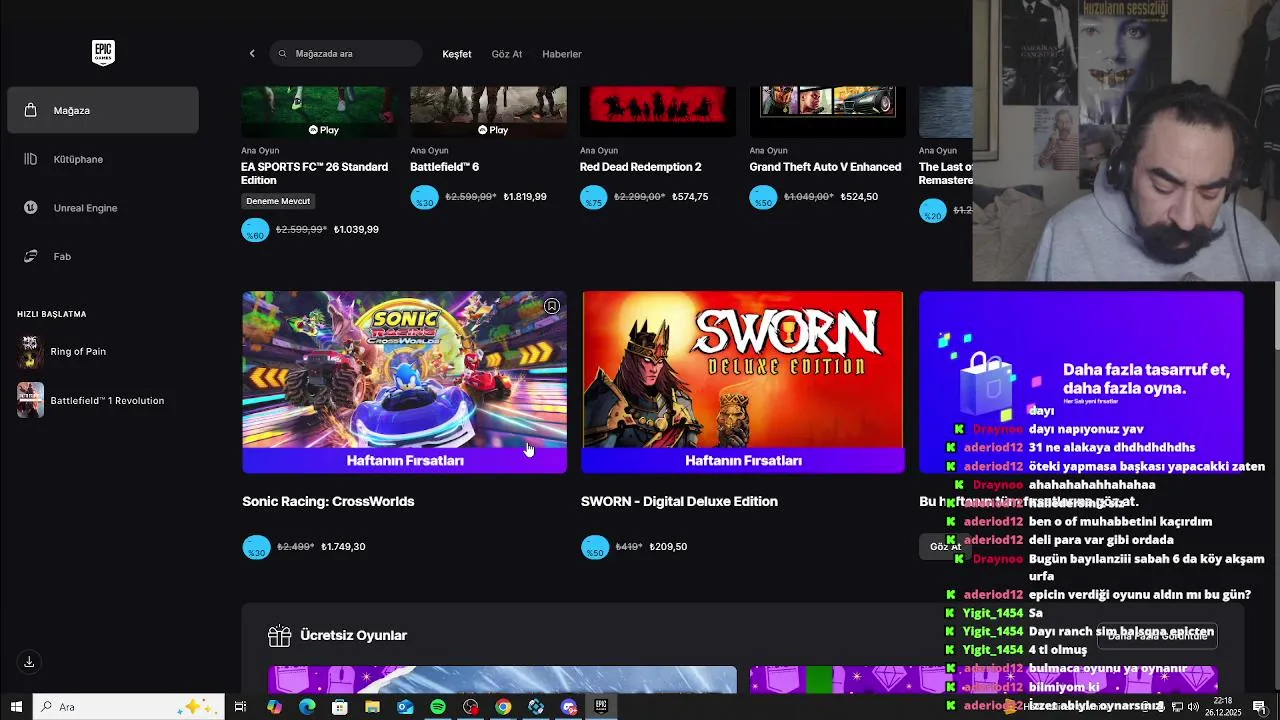The image size is (1280, 720).
Task: Click the ₺524,50 price
Action: [x=859, y=197]
